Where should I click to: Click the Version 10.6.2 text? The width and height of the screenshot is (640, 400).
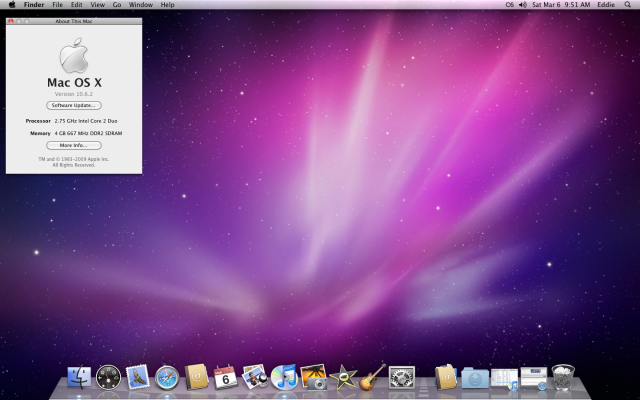[x=74, y=94]
